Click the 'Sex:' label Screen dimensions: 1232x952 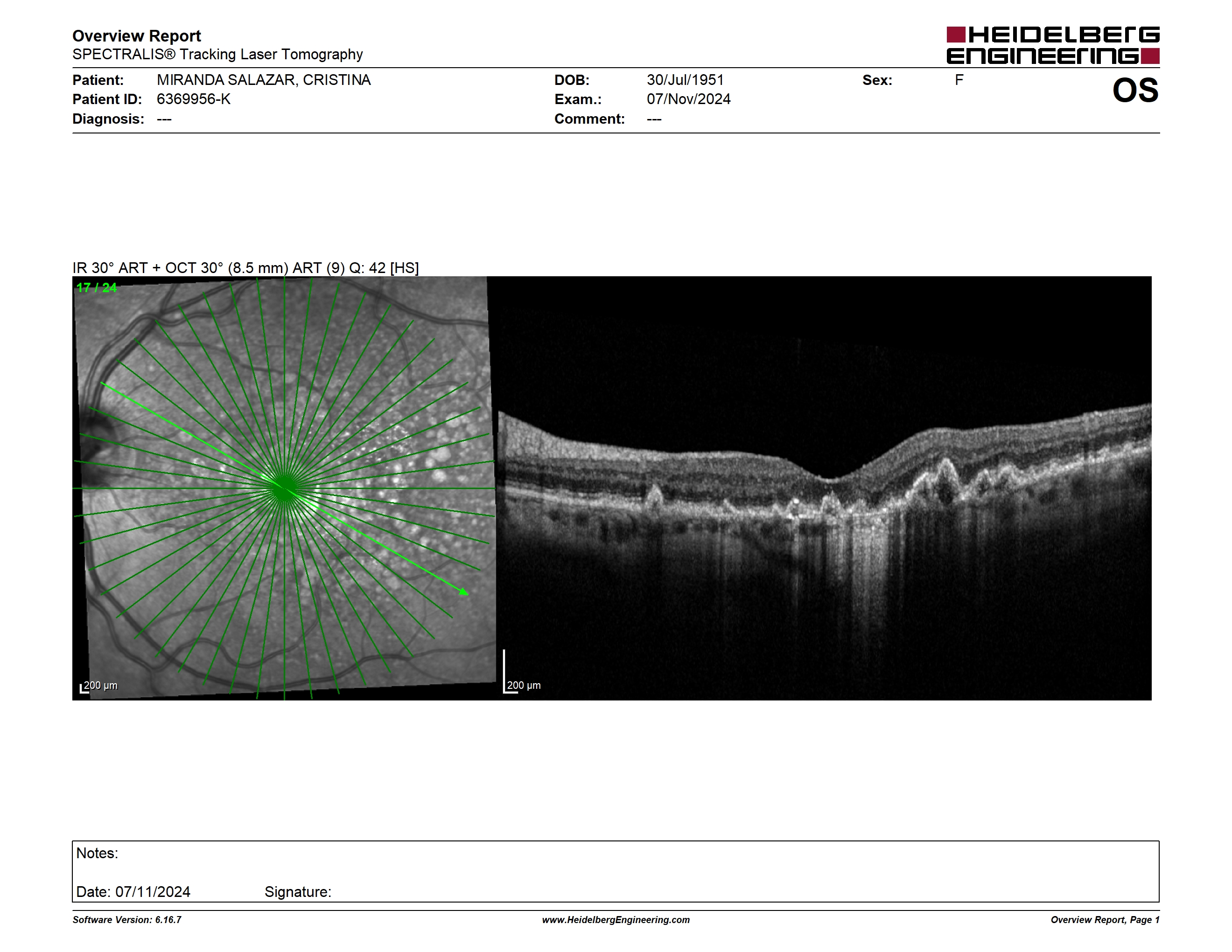[x=877, y=80]
